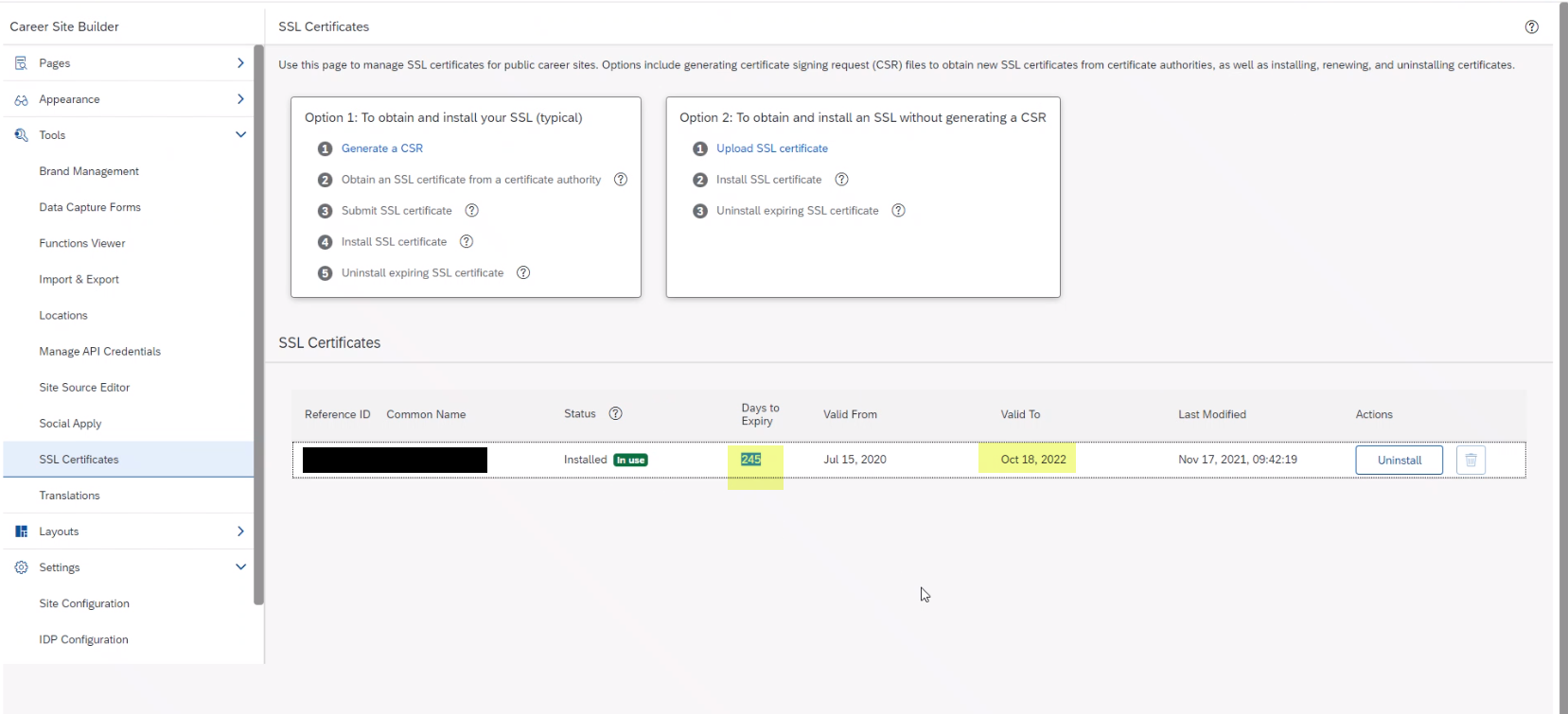Click the Installed status text
The height and width of the screenshot is (714, 1568).
coord(585,460)
